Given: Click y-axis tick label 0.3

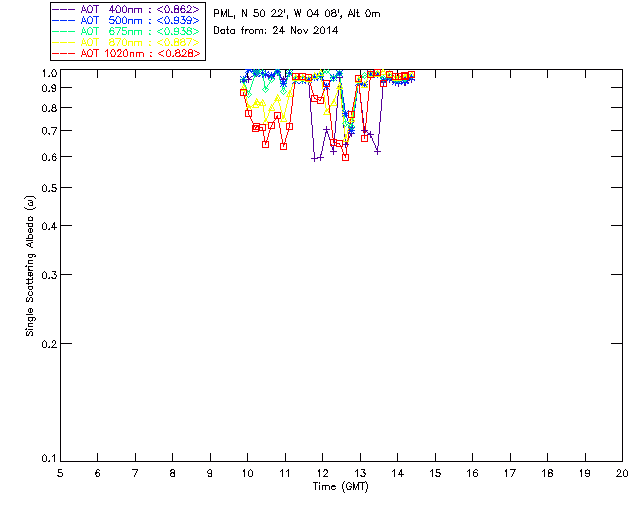Looking at the screenshot, I should point(49,275).
